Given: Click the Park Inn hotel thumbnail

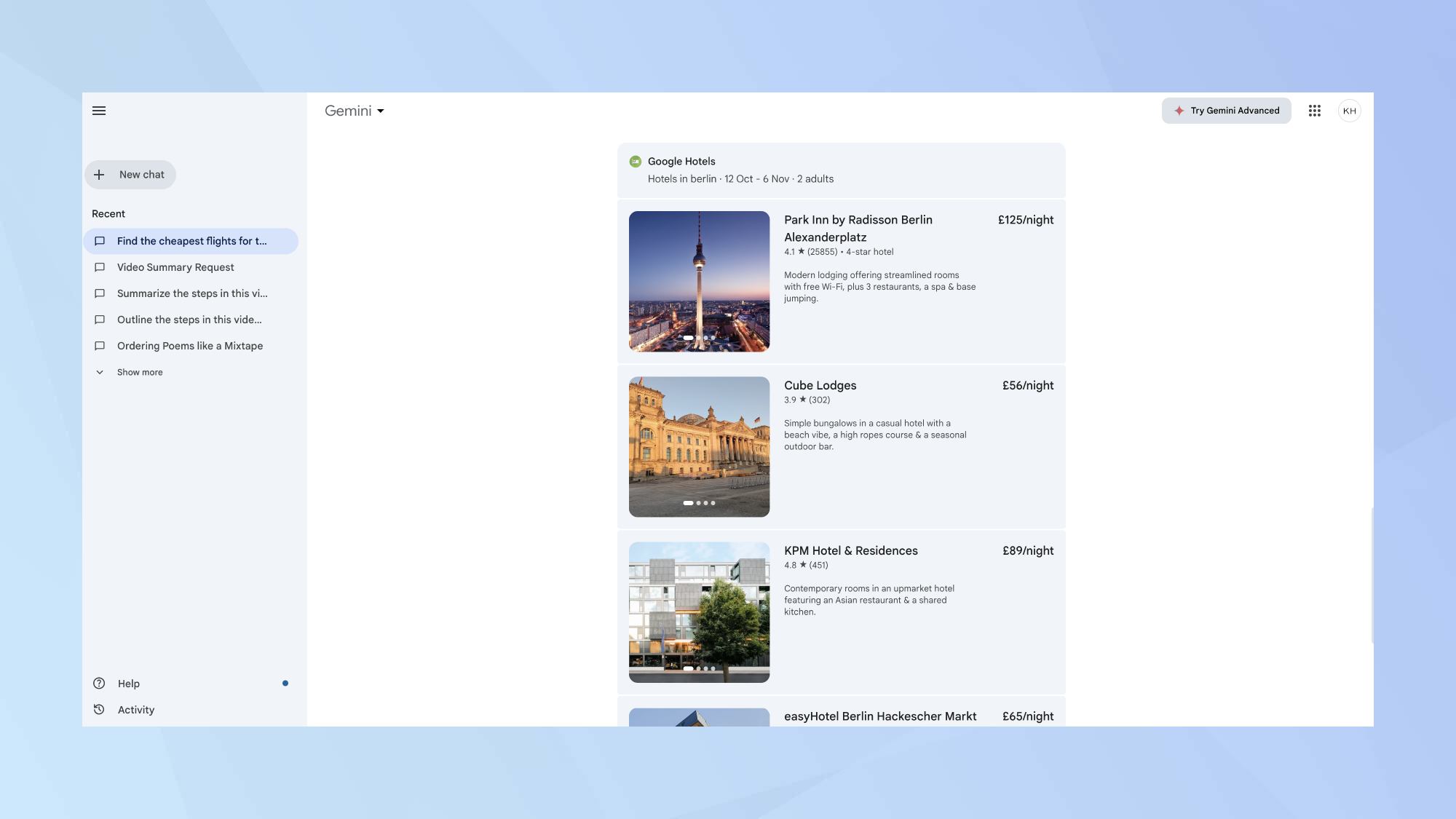Looking at the screenshot, I should click(699, 281).
